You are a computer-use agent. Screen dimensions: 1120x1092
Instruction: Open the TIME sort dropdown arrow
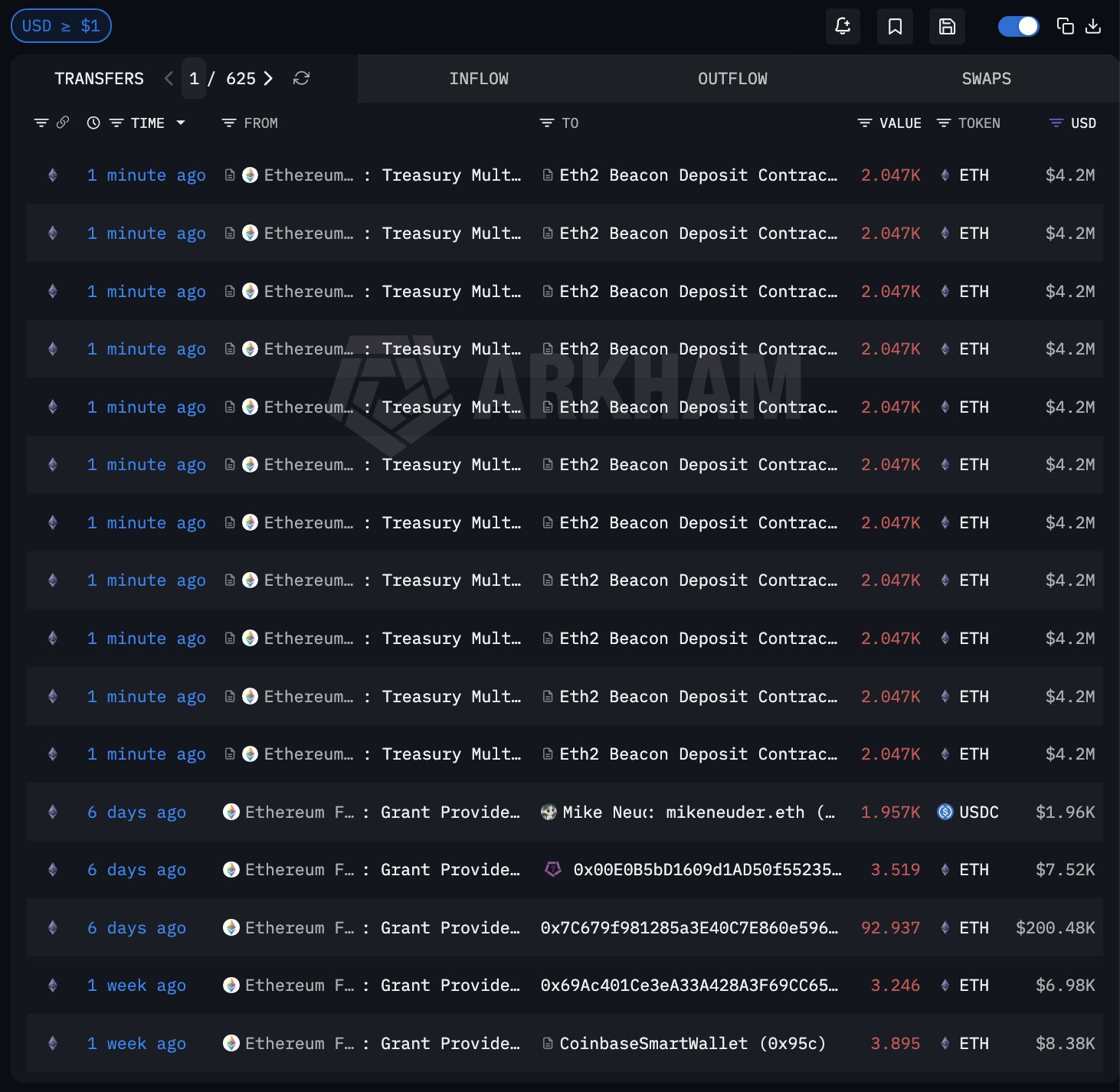tap(181, 123)
